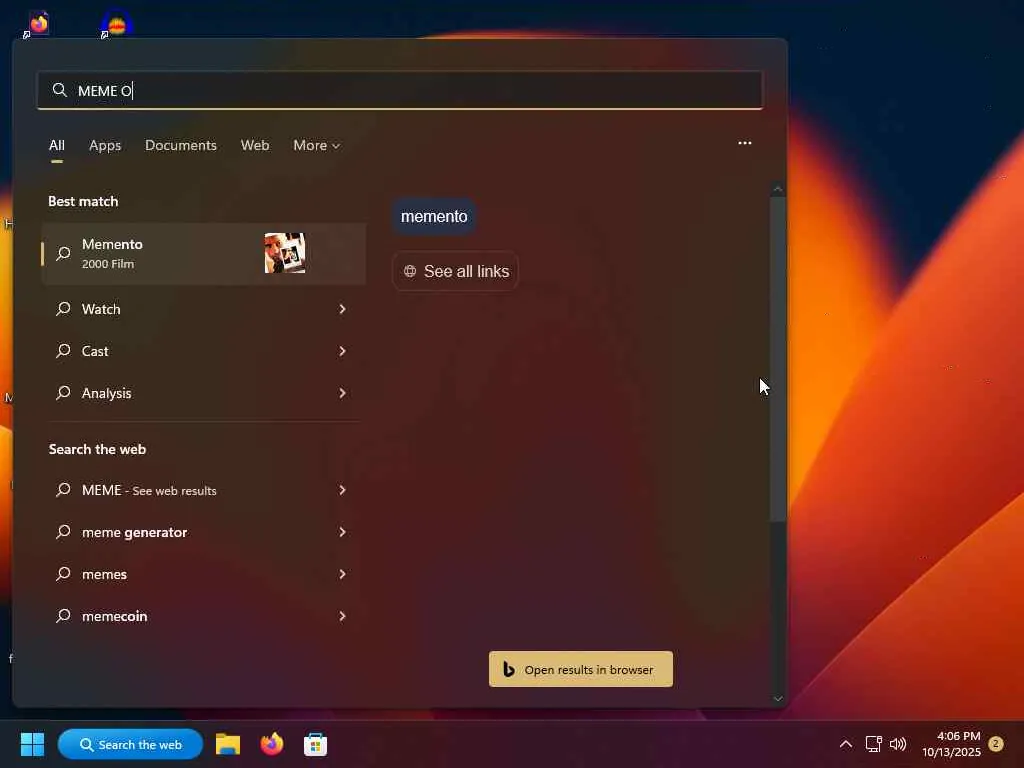Click the preview pane scrollbar thumb
The image size is (1024, 768).
(x=777, y=359)
